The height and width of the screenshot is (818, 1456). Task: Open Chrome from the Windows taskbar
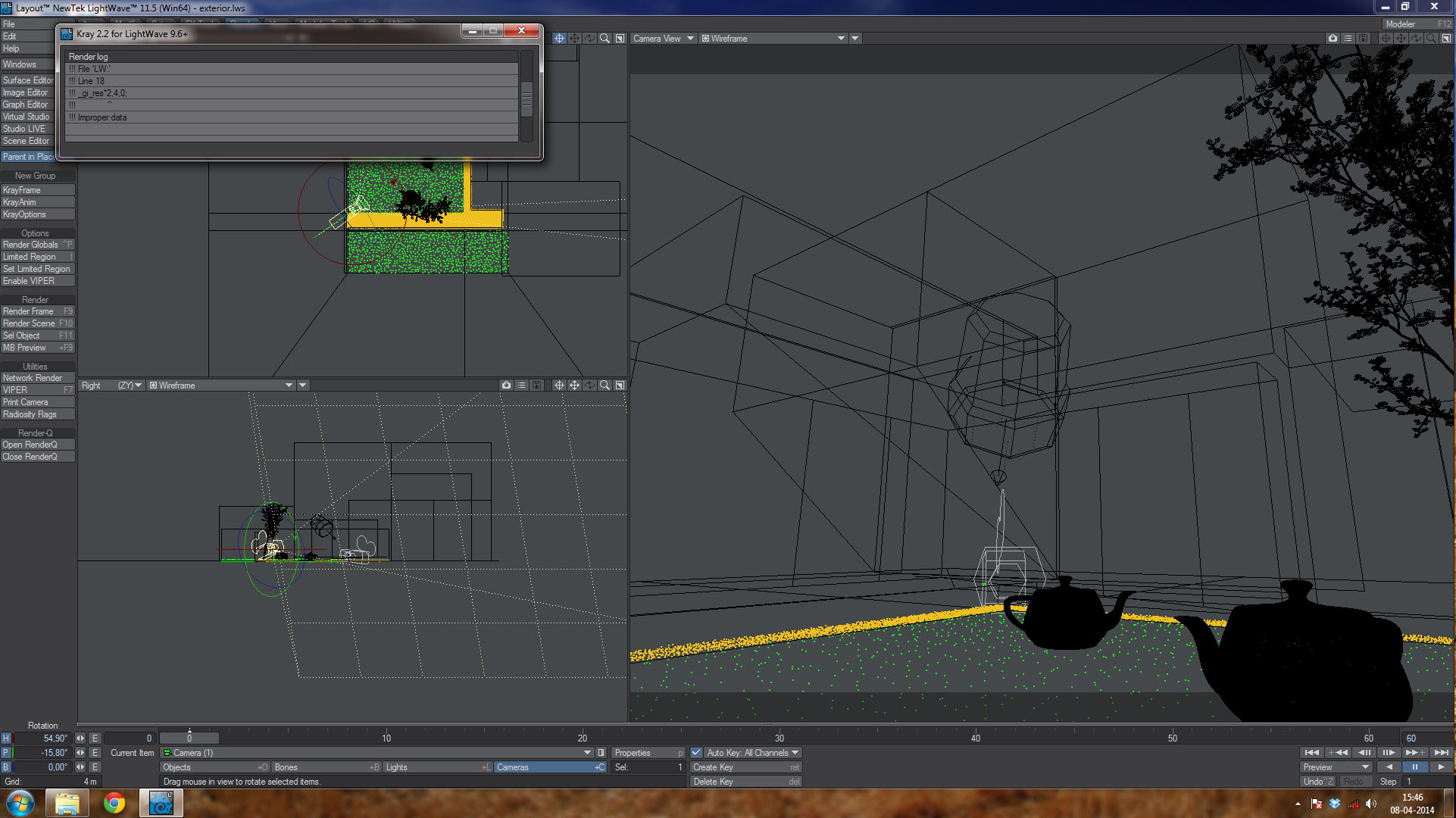pyautogui.click(x=114, y=803)
